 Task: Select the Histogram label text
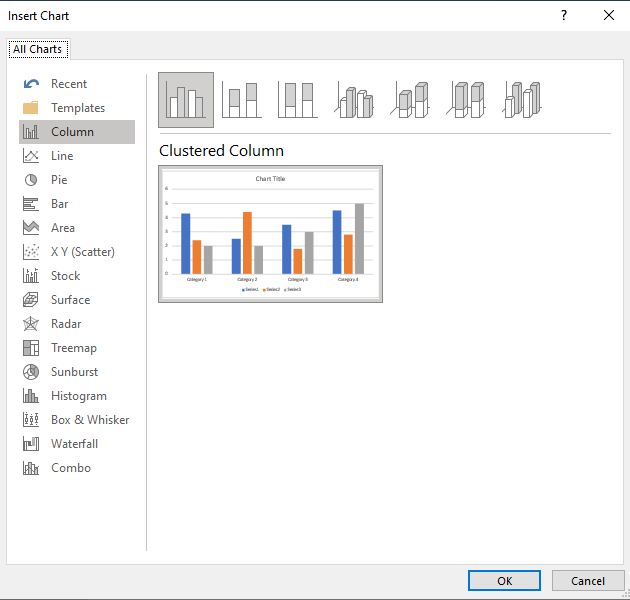tap(79, 396)
